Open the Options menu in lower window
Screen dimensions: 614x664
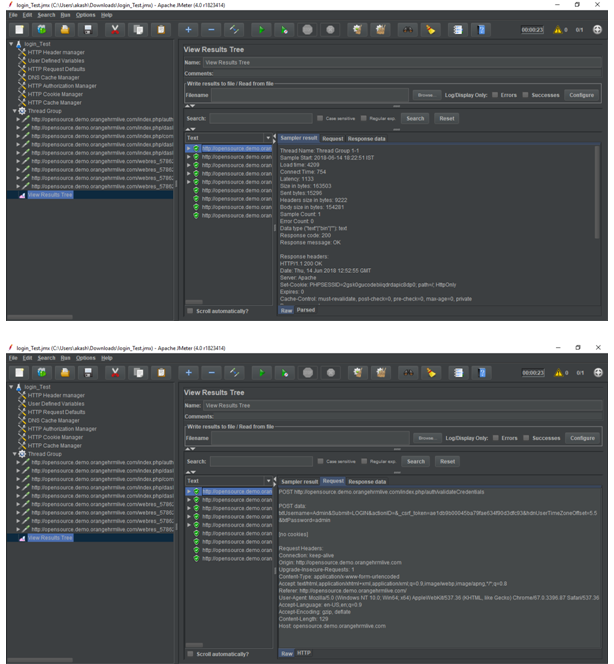tap(86, 358)
